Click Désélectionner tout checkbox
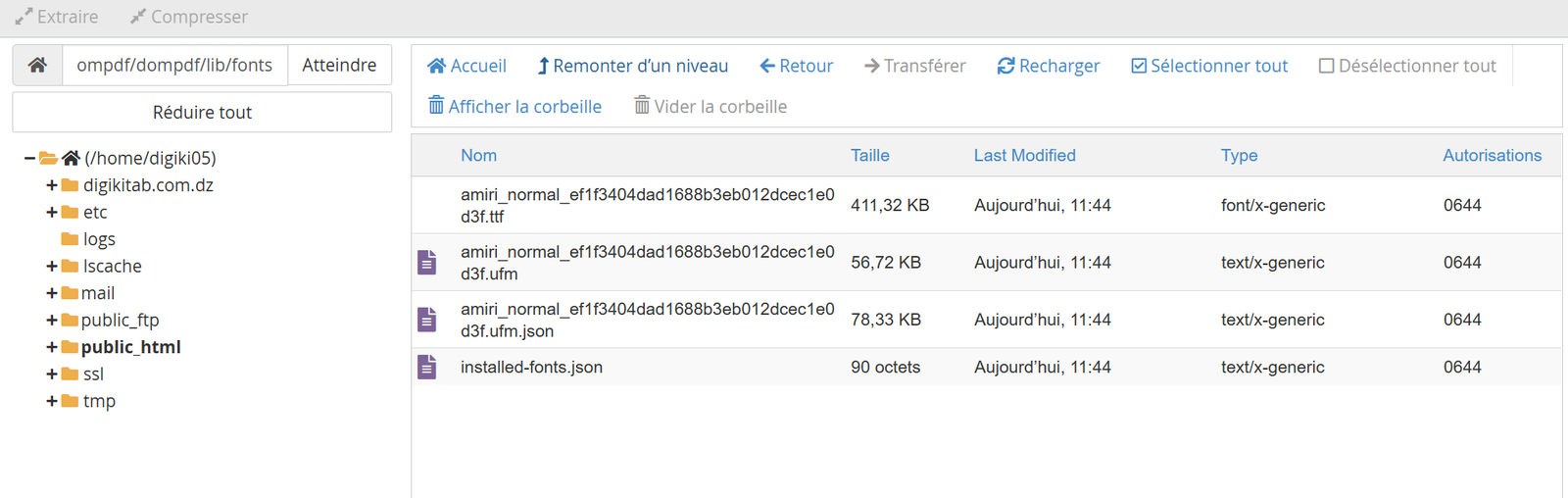This screenshot has width=1568, height=498. coord(1326,66)
